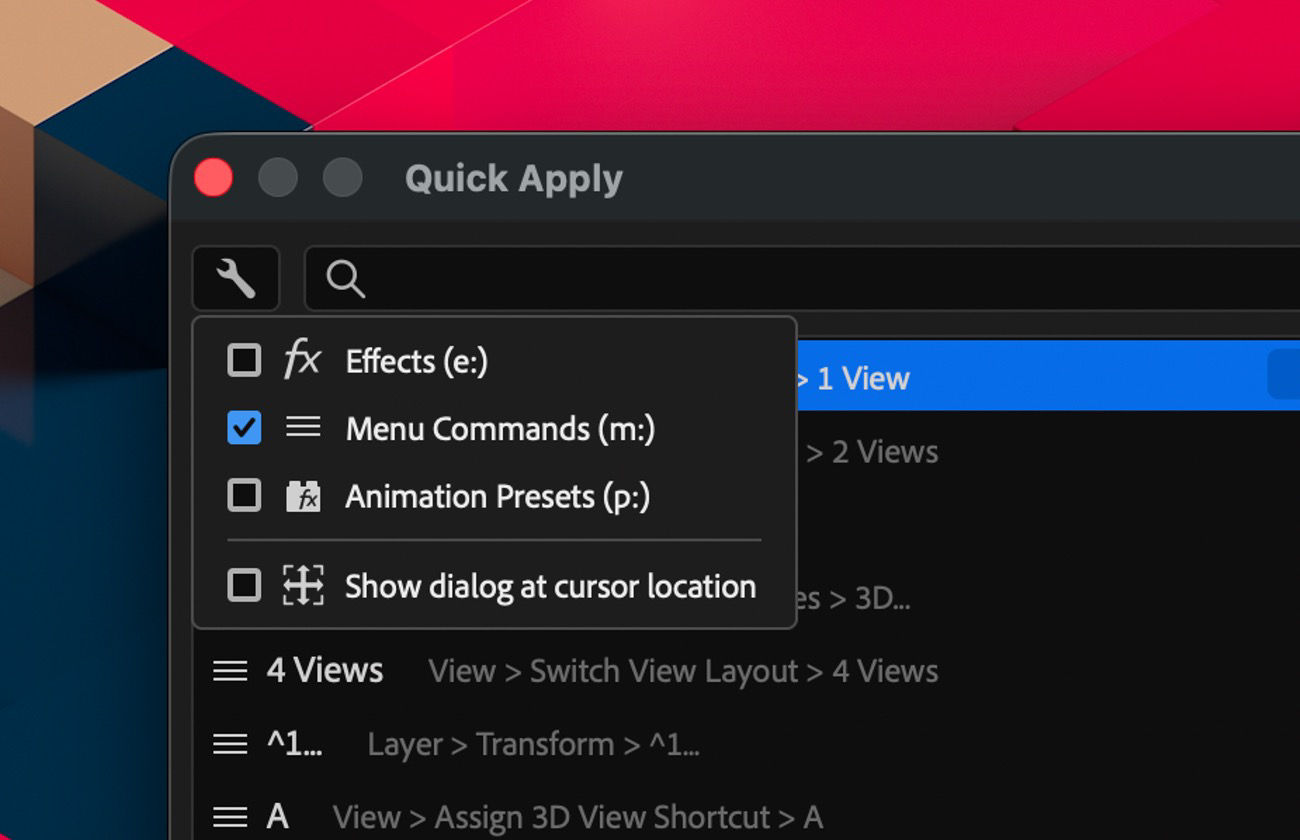Choose the "4 Views" command name
Viewport: 1300px width, 840px height.
(x=325, y=670)
